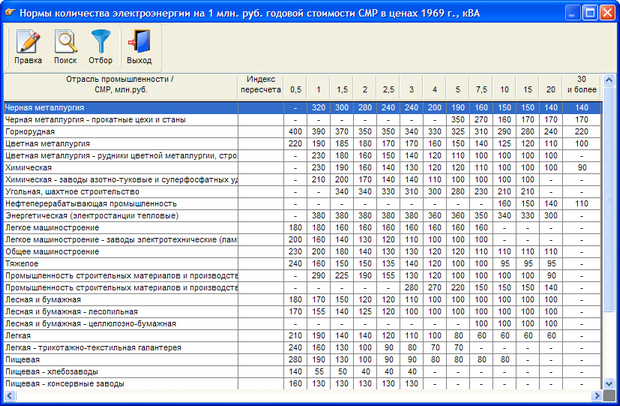
Task: Click the vertical scrollbar thumb
Action: pos(609,199)
